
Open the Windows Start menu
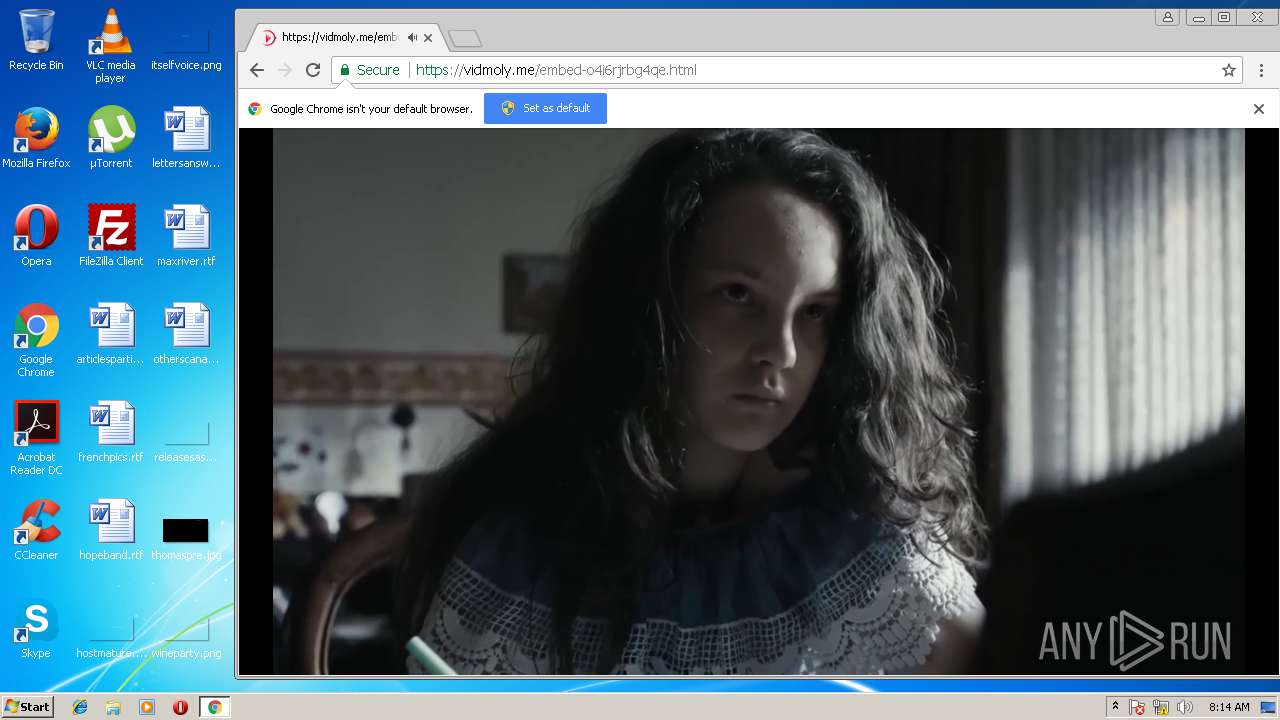tap(27, 707)
